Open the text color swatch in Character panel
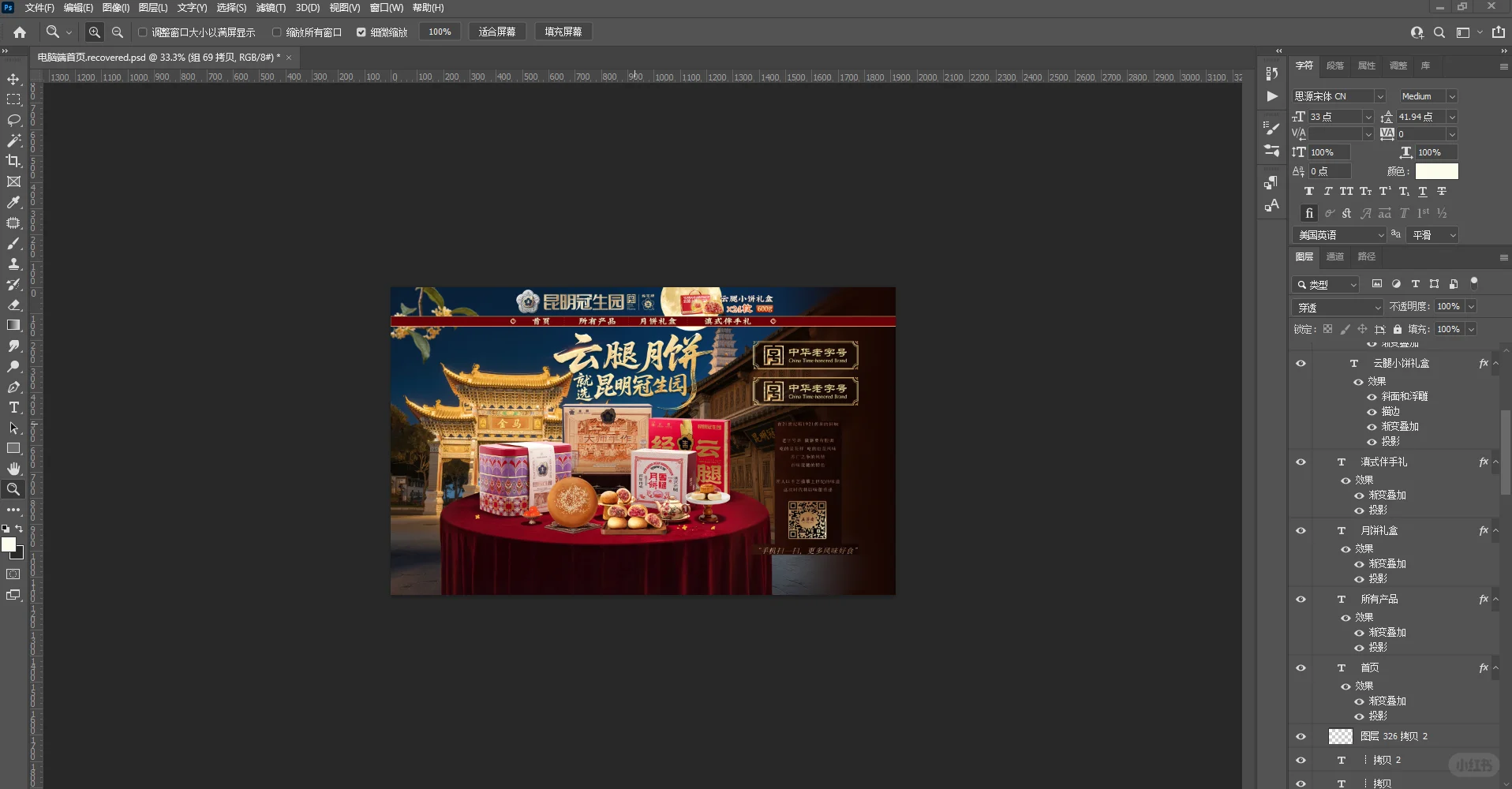This screenshot has height=789, width=1512. pos(1437,171)
